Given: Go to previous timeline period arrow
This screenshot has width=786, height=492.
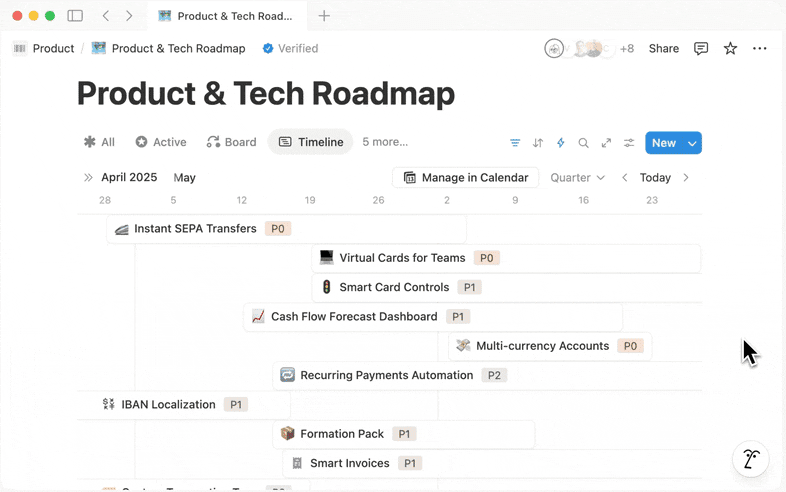Looking at the screenshot, I should 625,178.
